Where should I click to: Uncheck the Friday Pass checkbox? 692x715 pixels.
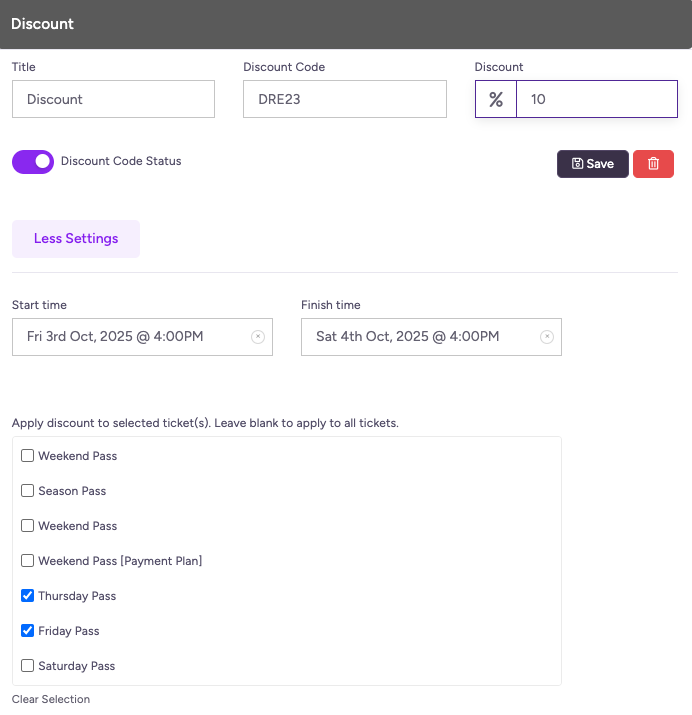click(28, 631)
